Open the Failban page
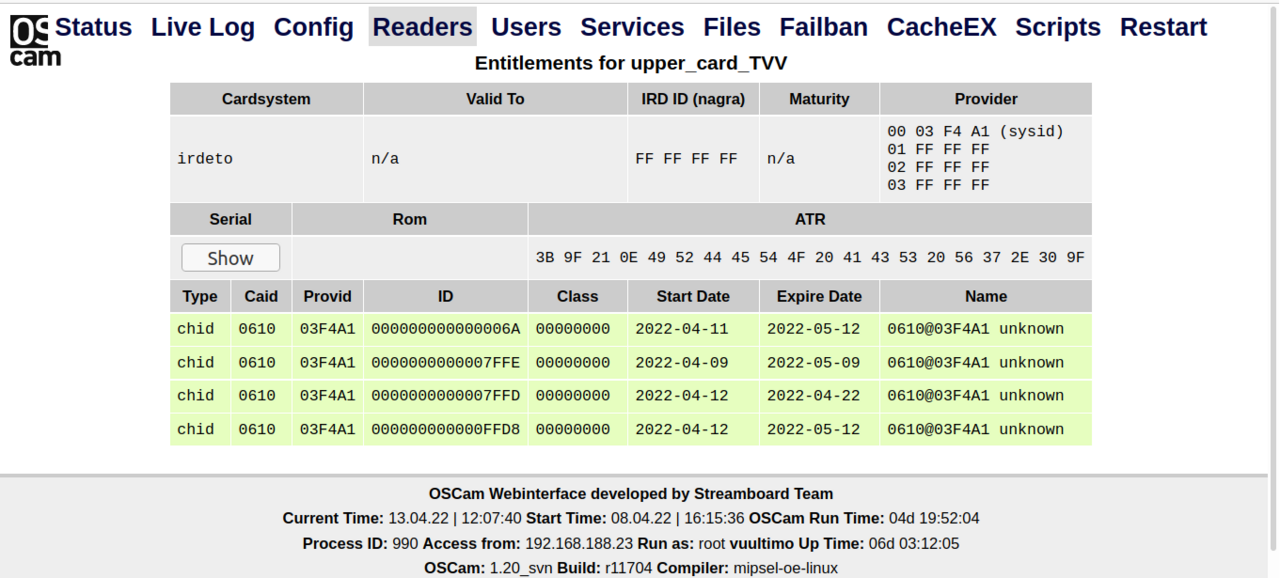This screenshot has height=578, width=1280. (823, 27)
